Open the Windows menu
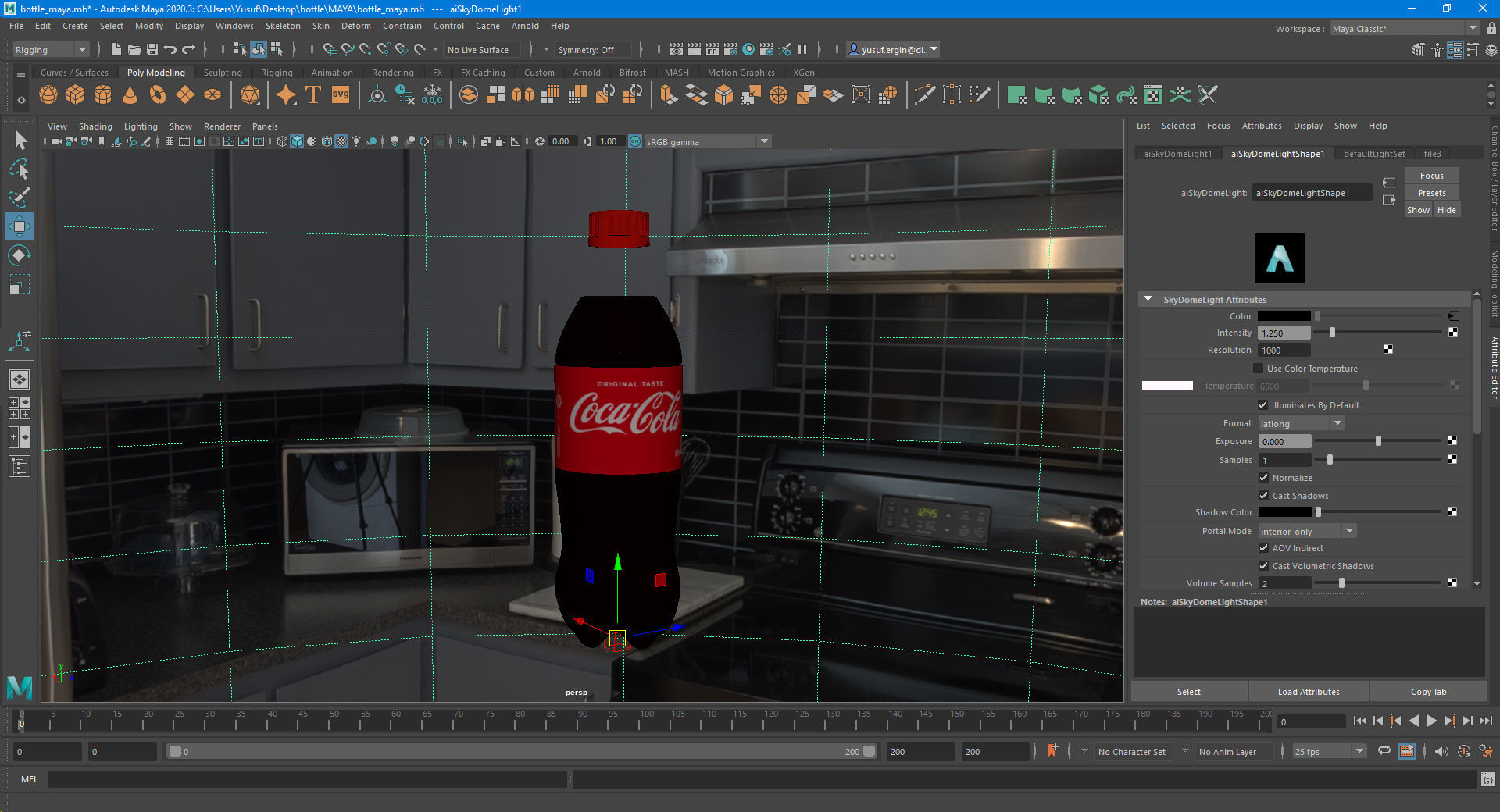 tap(234, 26)
